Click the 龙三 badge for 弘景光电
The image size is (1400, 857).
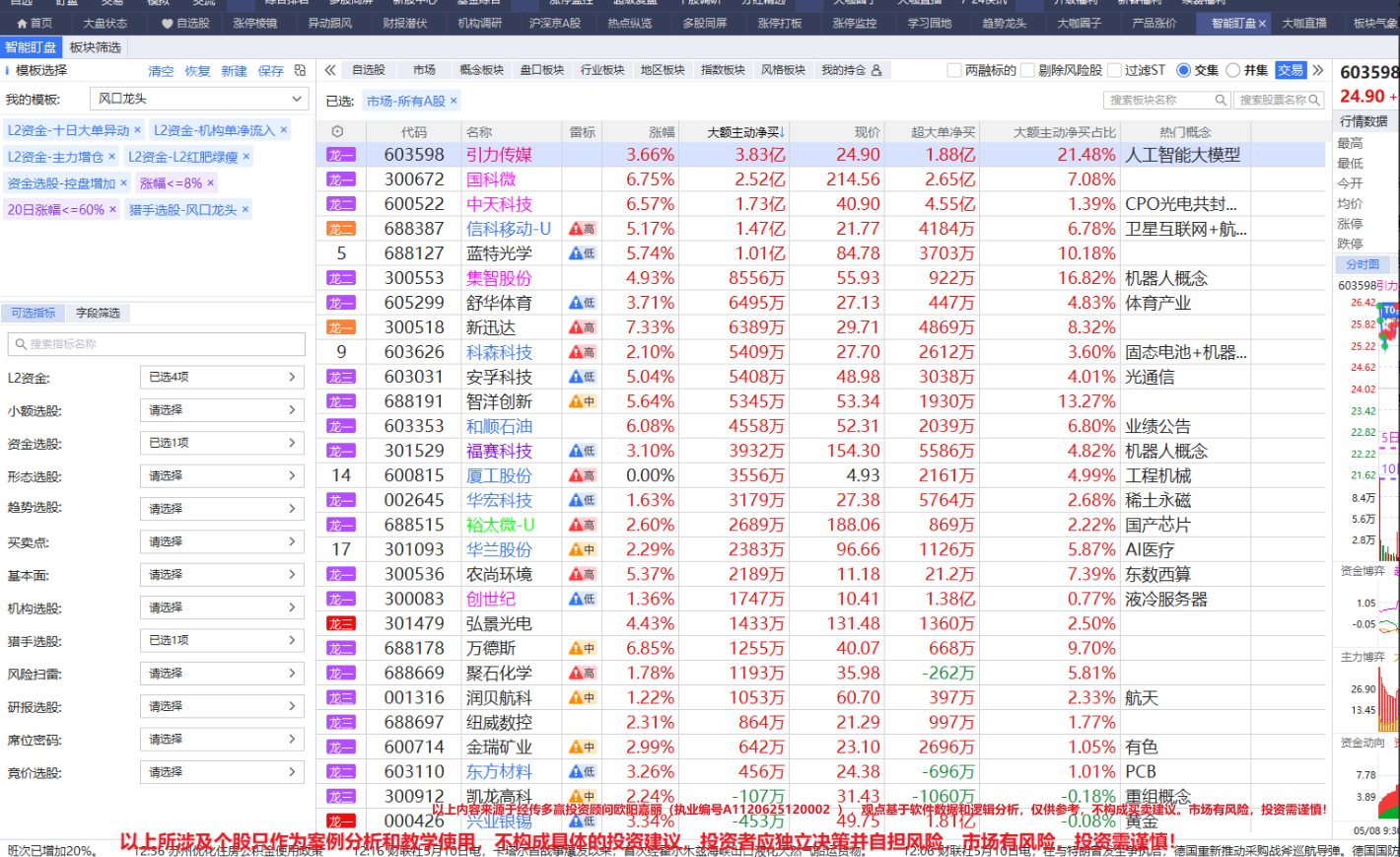(341, 623)
